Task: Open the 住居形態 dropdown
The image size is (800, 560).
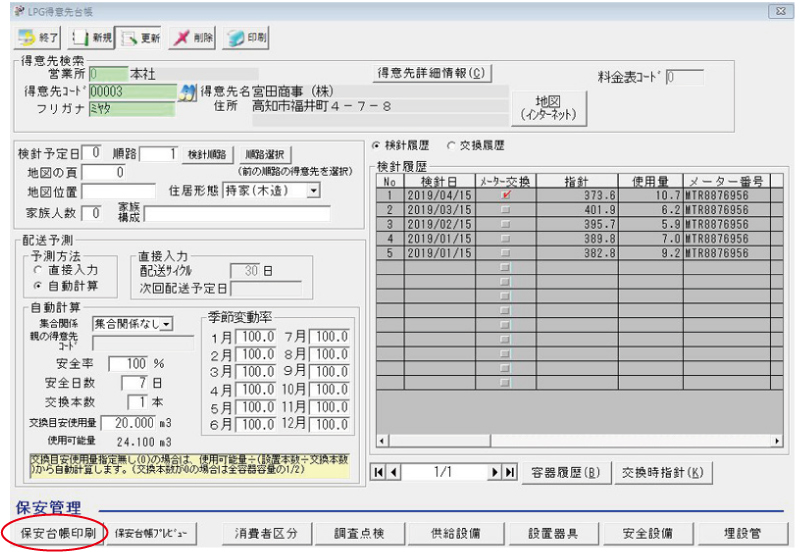Action: 314,190
